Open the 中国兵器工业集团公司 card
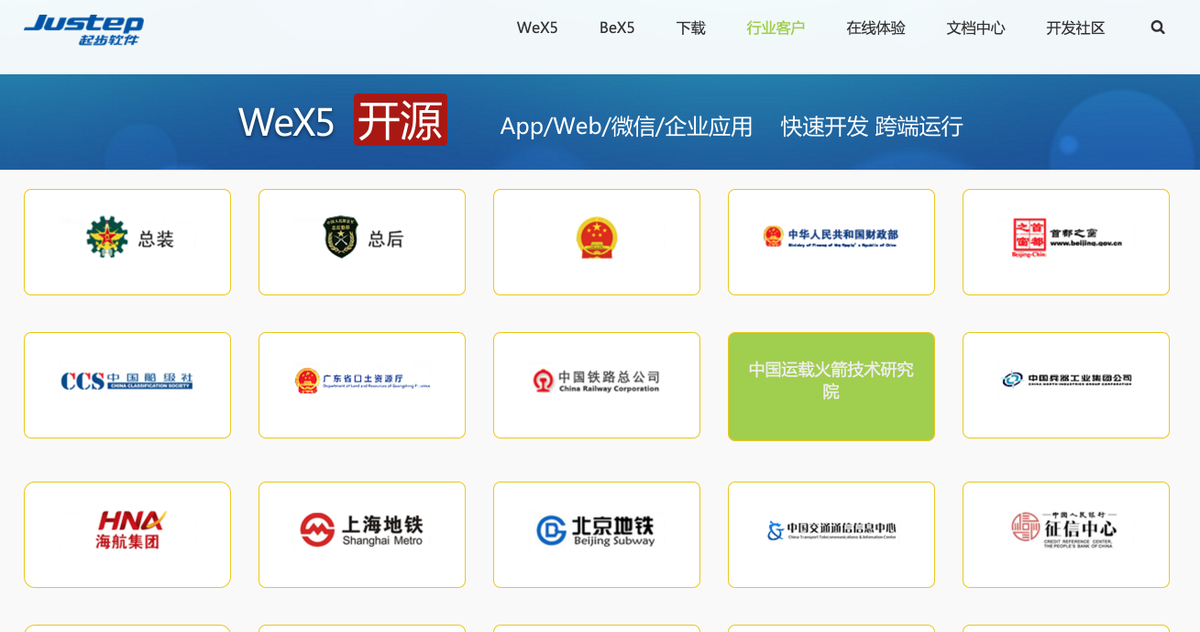Screen dimensions: 1200x632 click(1066, 385)
